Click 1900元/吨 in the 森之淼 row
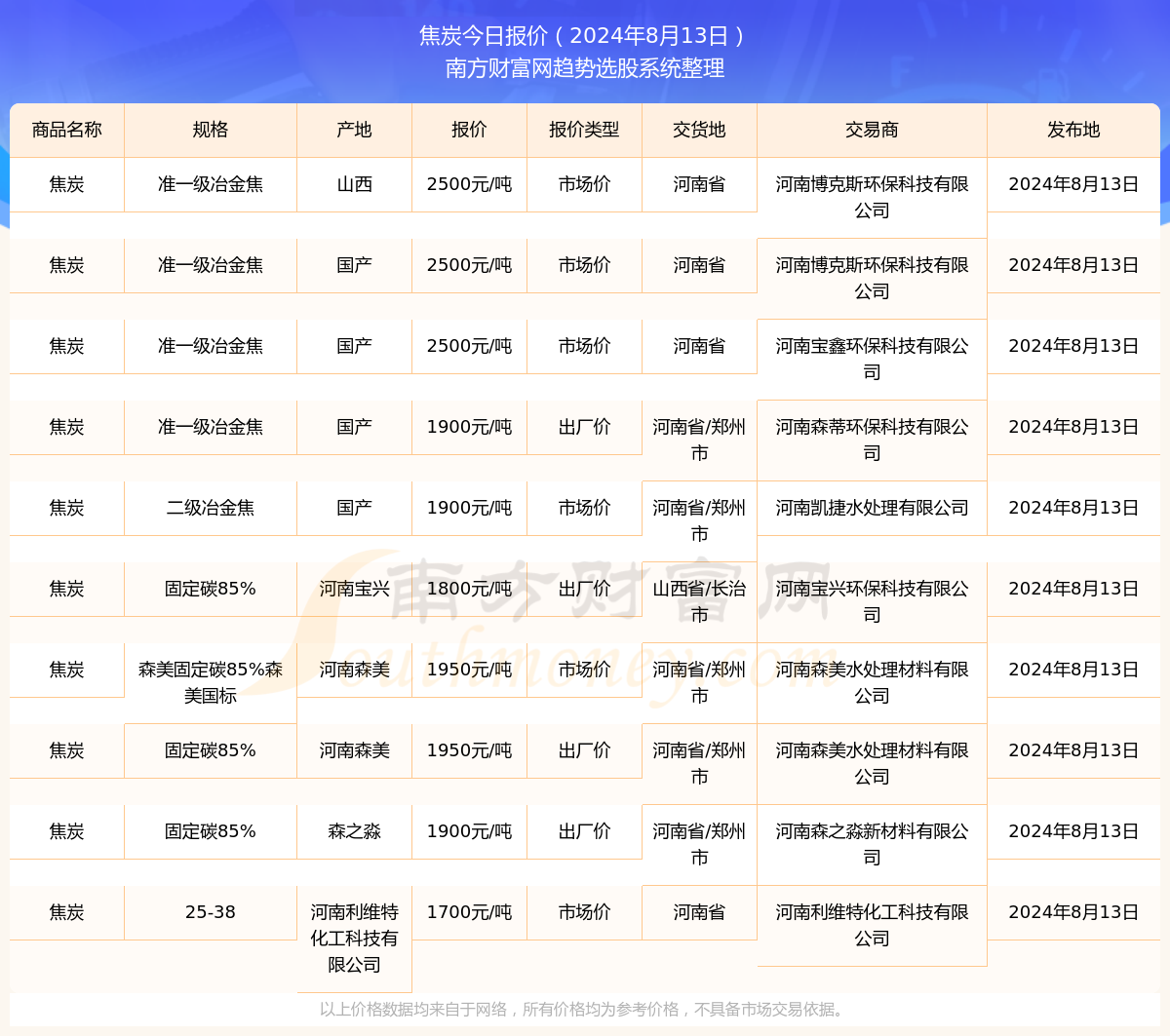Viewport: 1170px width, 1036px height. (469, 831)
